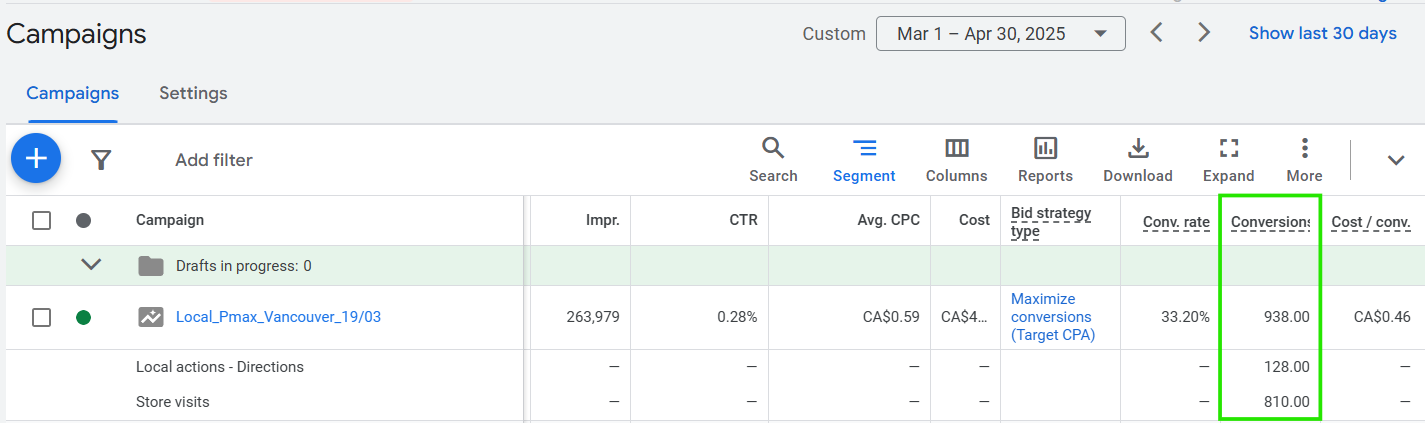Click the Add filter field
This screenshot has width=1425, height=423.
(x=214, y=160)
